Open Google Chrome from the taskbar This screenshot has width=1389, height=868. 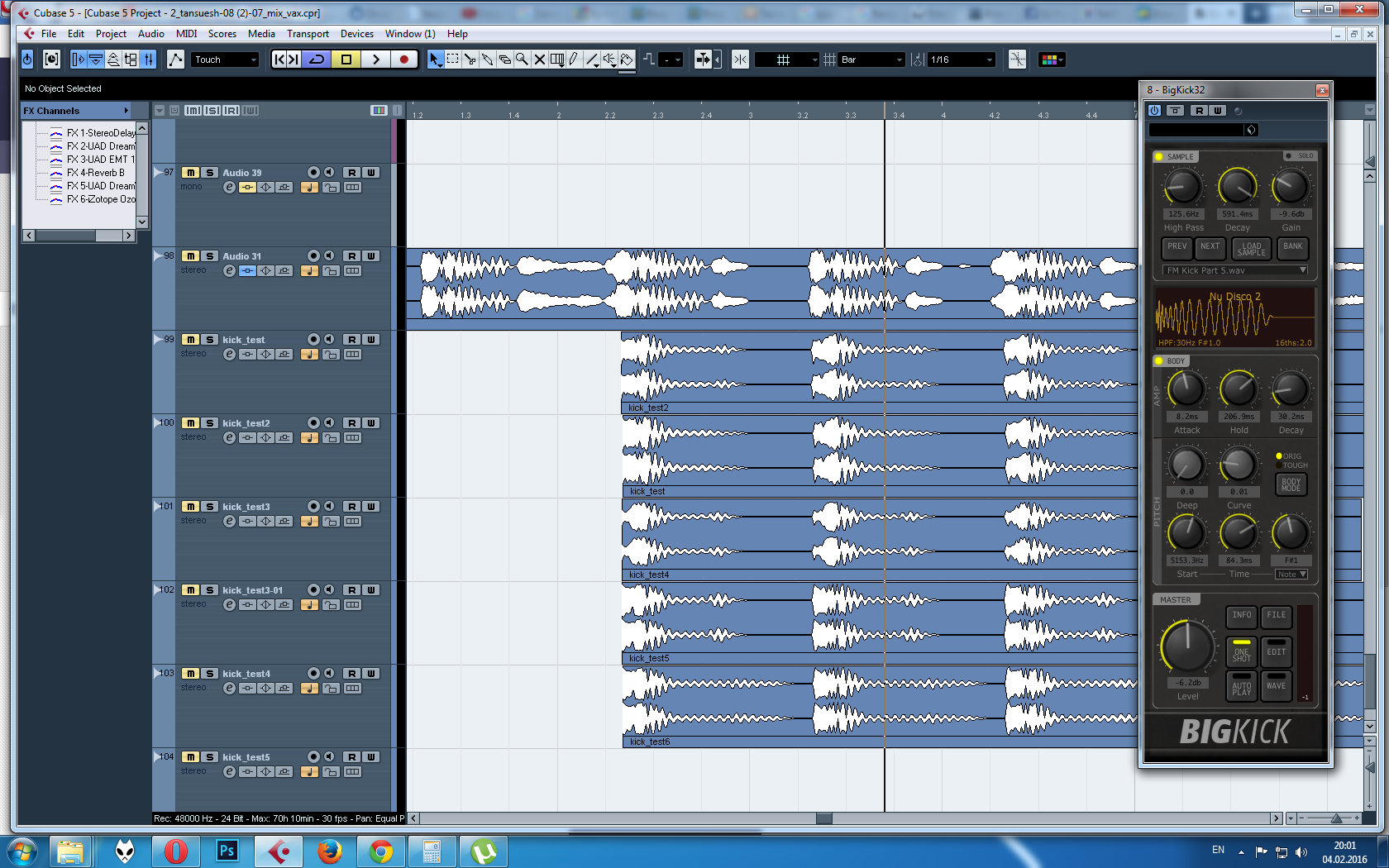381,851
